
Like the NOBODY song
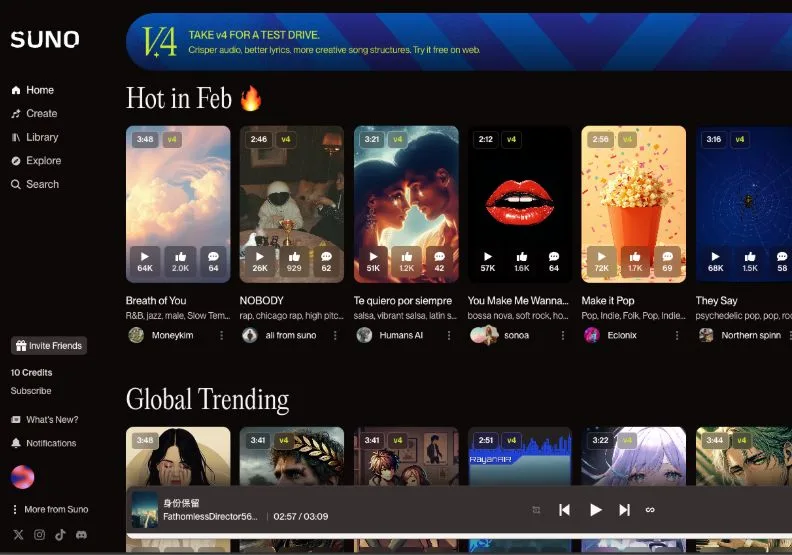pos(294,262)
